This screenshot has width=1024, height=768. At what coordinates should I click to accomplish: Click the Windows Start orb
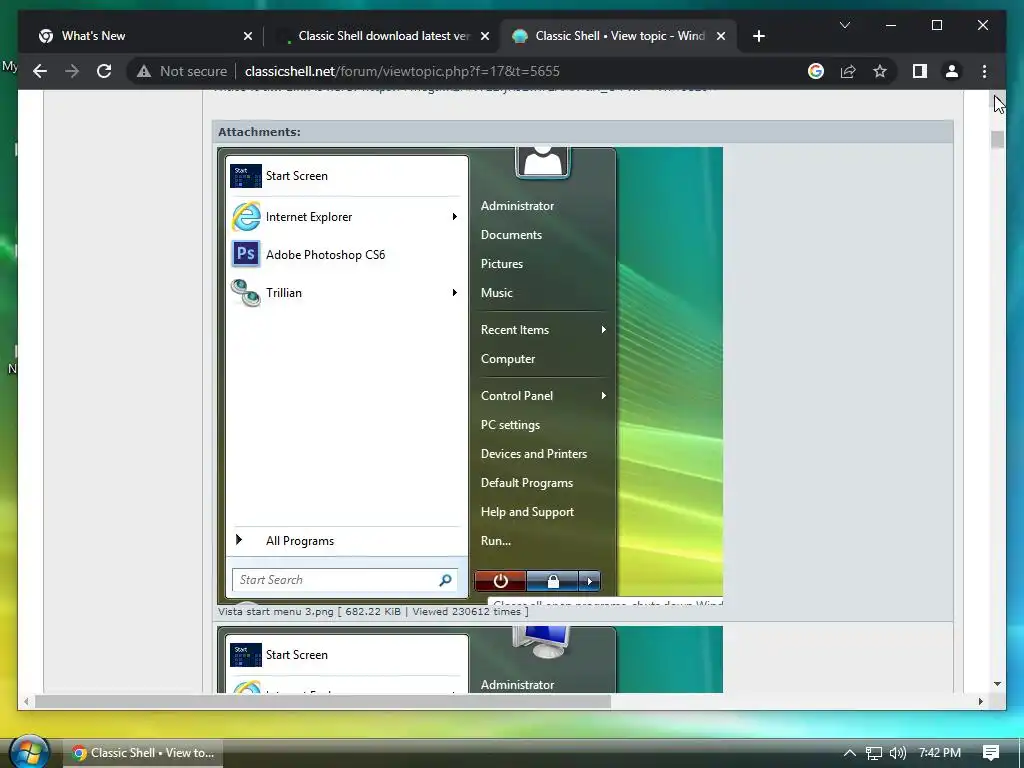(29, 752)
